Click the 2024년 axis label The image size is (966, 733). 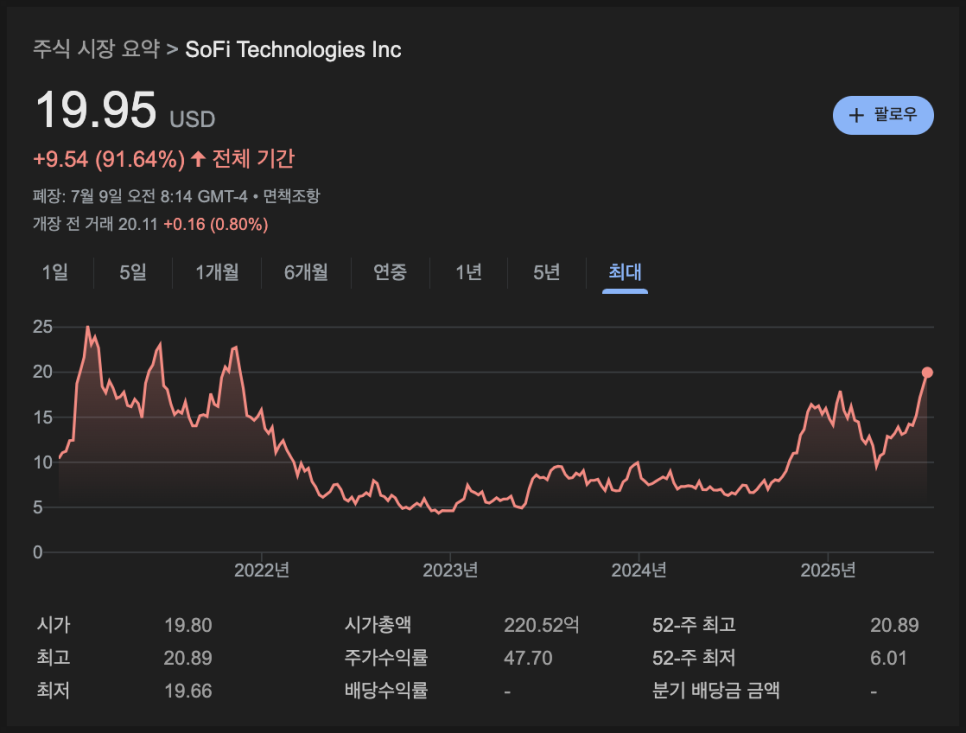click(x=639, y=570)
